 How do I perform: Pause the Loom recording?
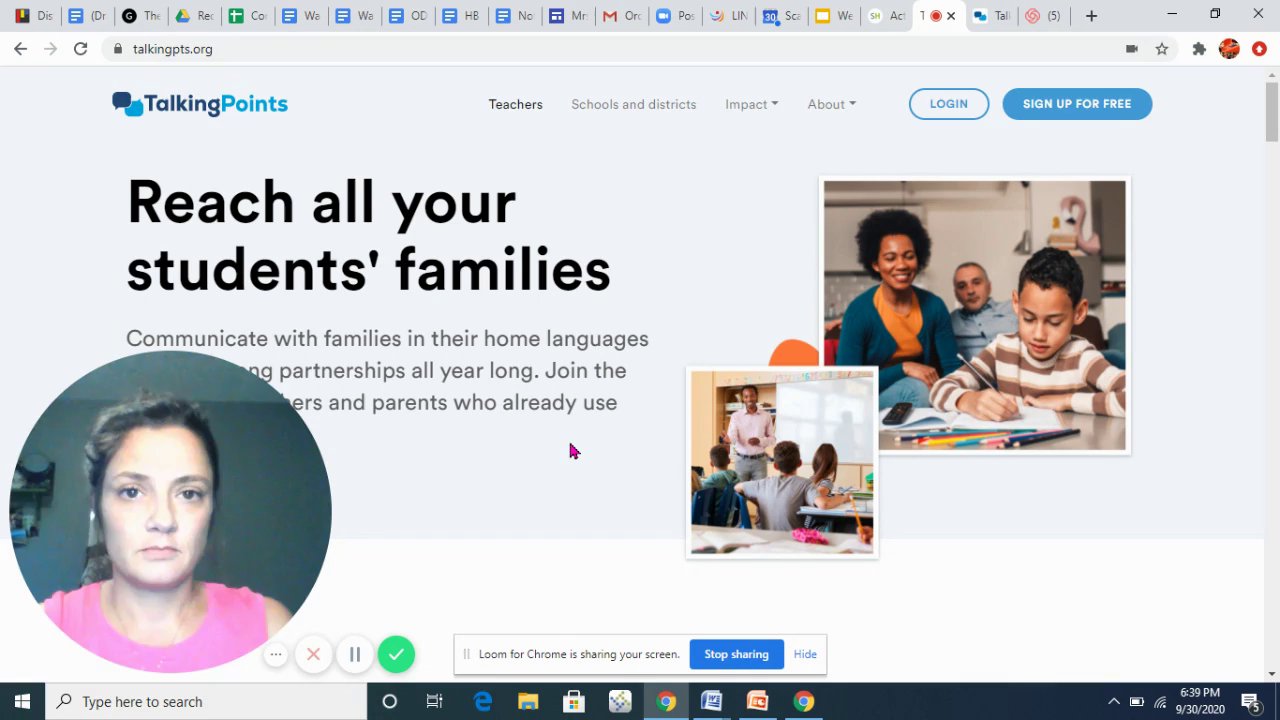354,654
